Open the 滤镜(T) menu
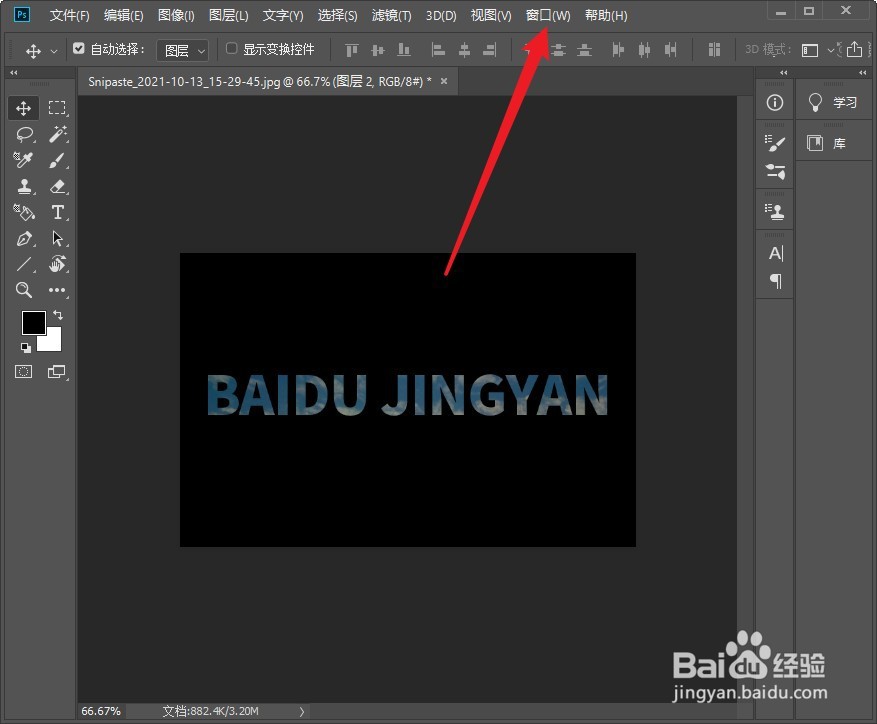The height and width of the screenshot is (724, 877). tap(392, 16)
